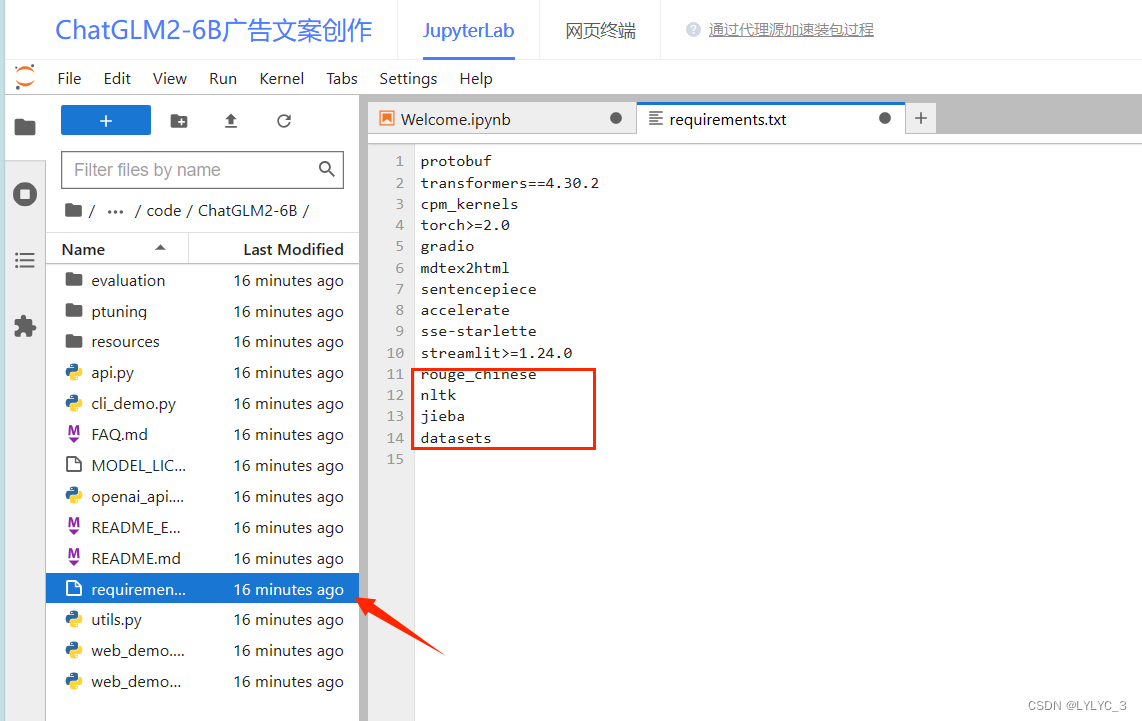Click the search magnifier icon

326,169
